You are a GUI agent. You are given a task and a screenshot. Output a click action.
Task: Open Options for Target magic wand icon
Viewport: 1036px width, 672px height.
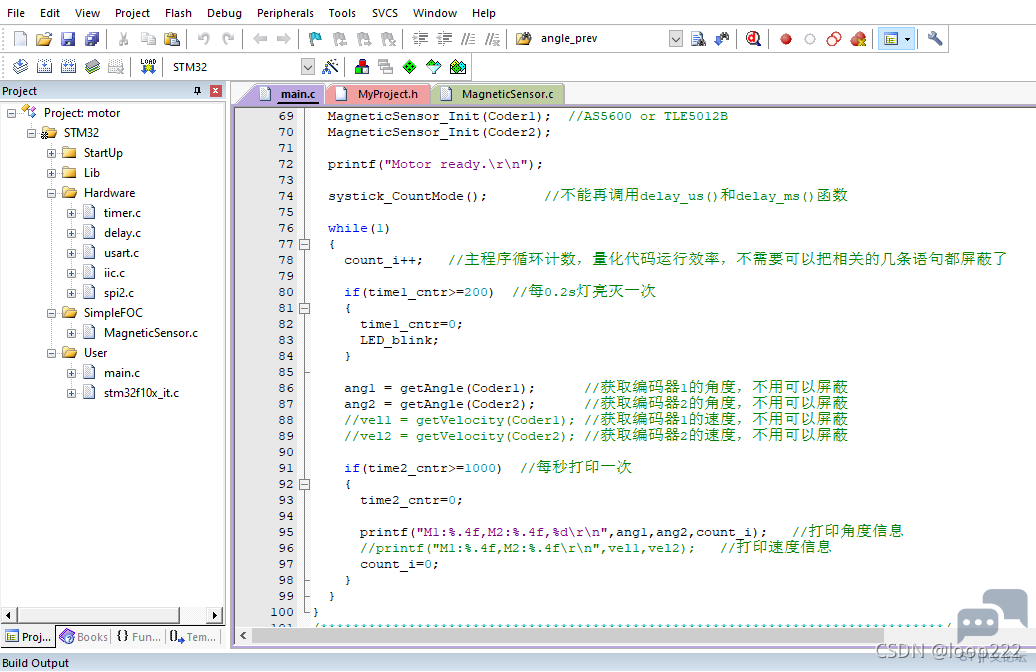pyautogui.click(x=330, y=67)
